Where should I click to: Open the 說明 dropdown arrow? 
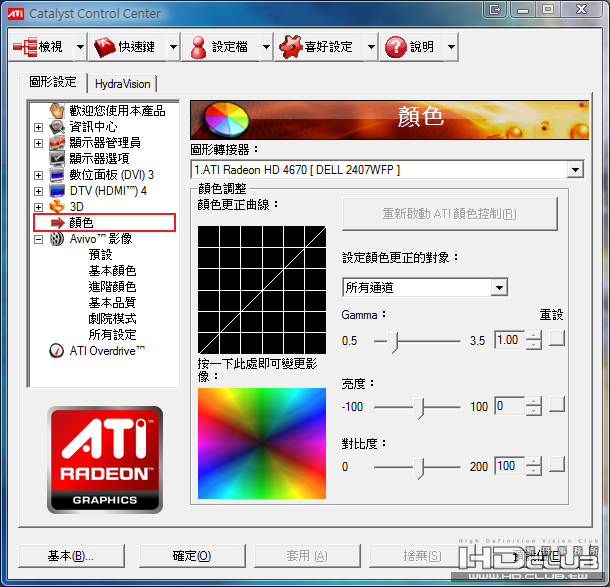[451, 47]
